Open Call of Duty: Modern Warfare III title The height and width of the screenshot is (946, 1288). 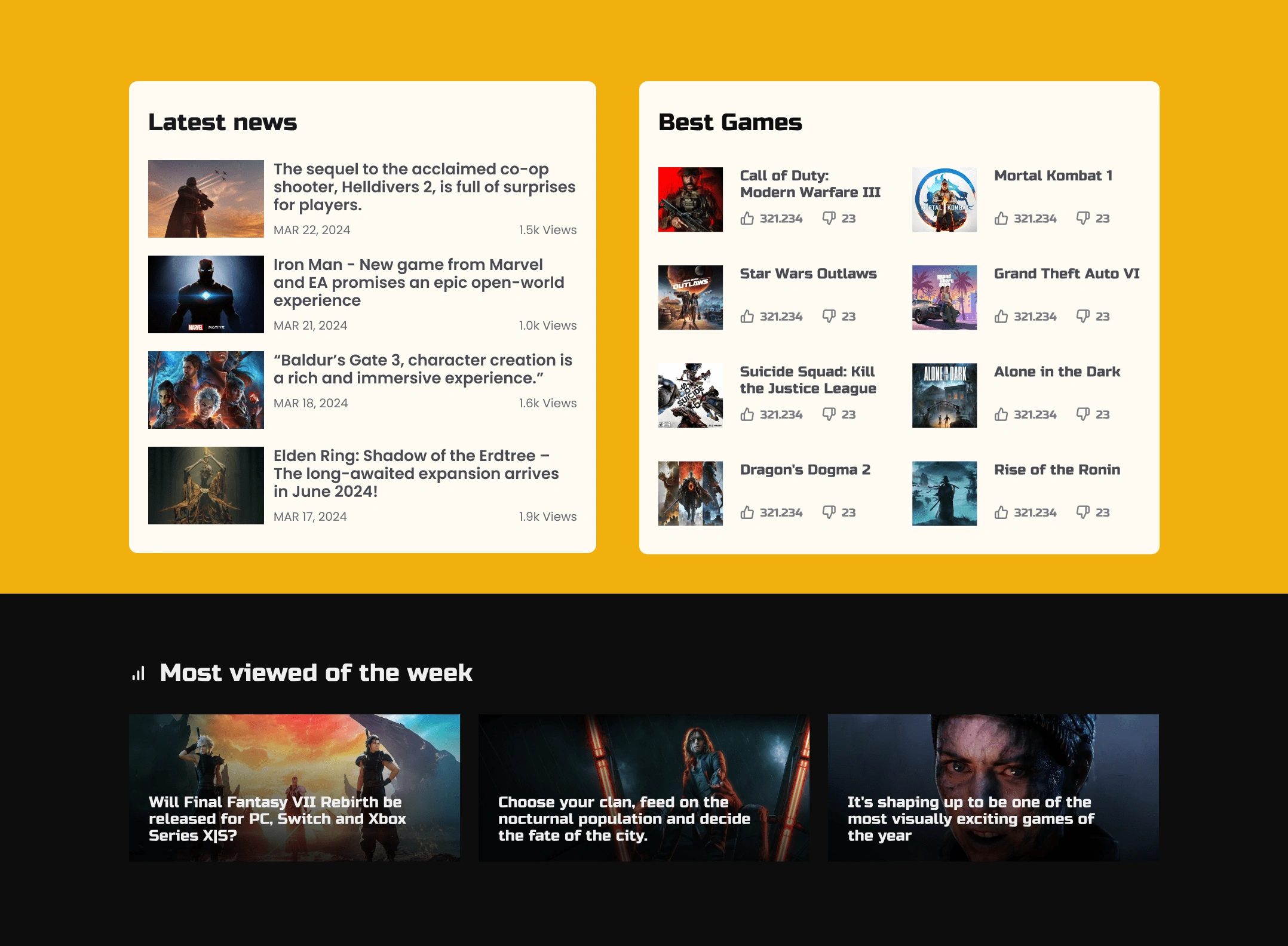coord(810,184)
